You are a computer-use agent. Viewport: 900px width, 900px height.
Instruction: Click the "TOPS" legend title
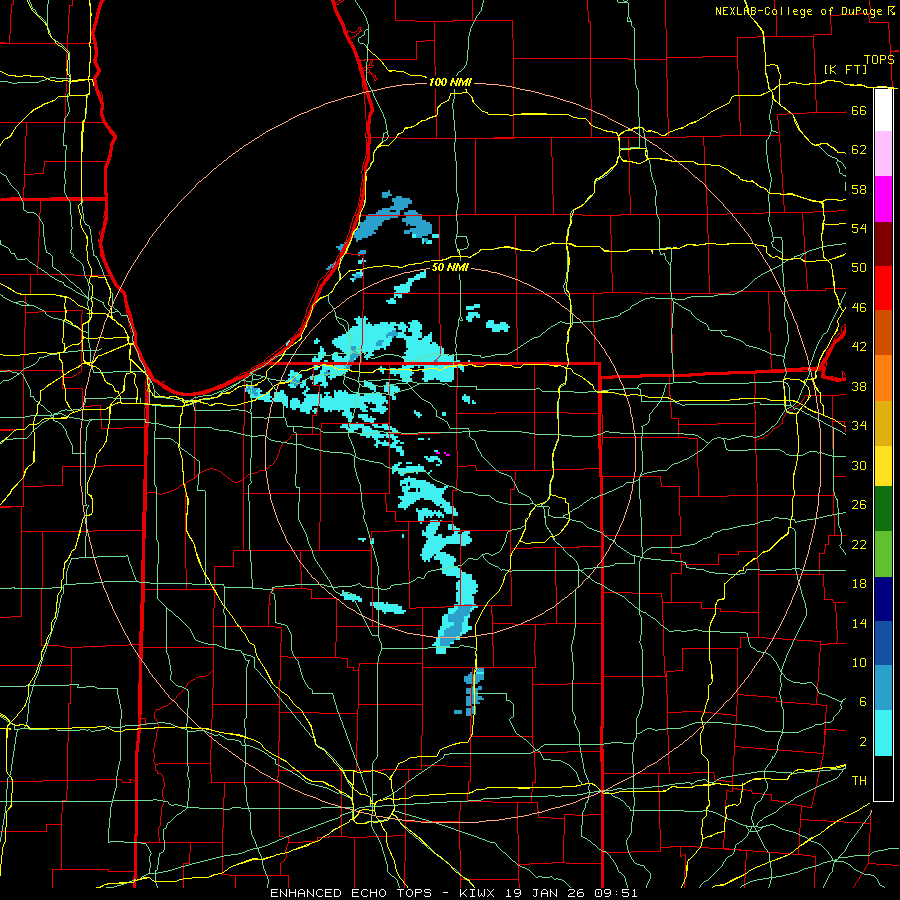tap(879, 59)
